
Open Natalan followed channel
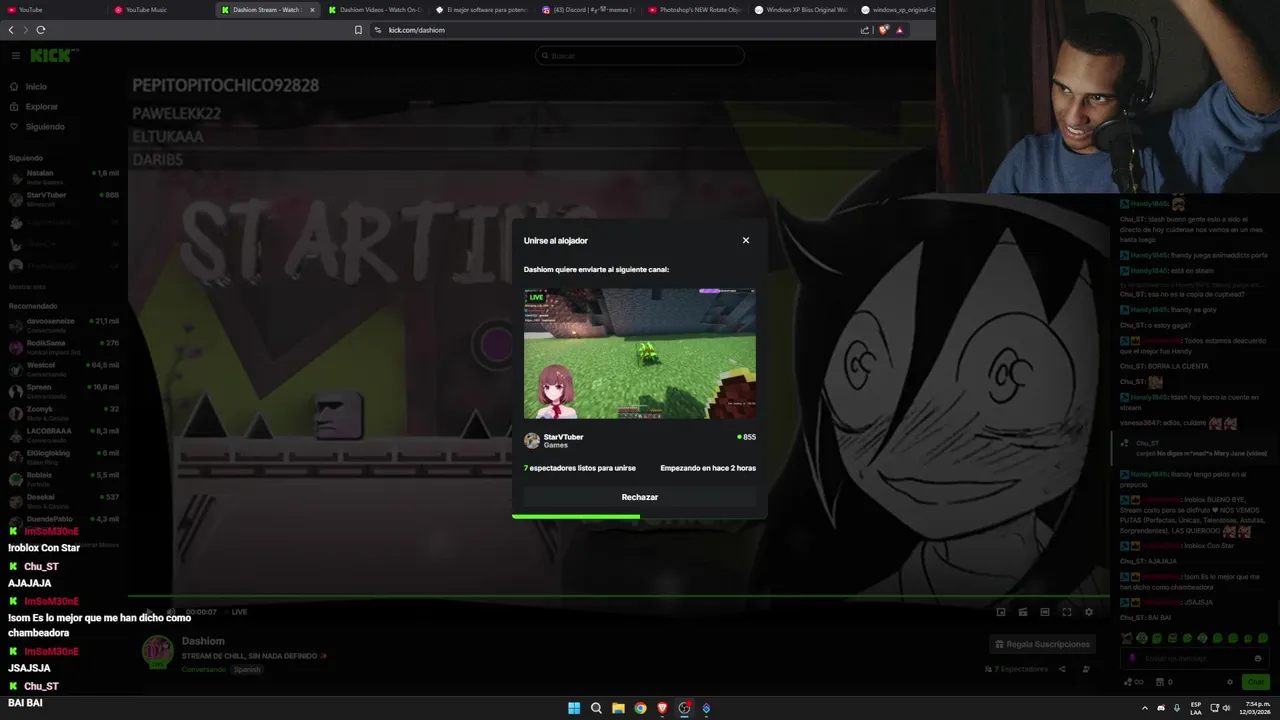pyautogui.click(x=63, y=176)
